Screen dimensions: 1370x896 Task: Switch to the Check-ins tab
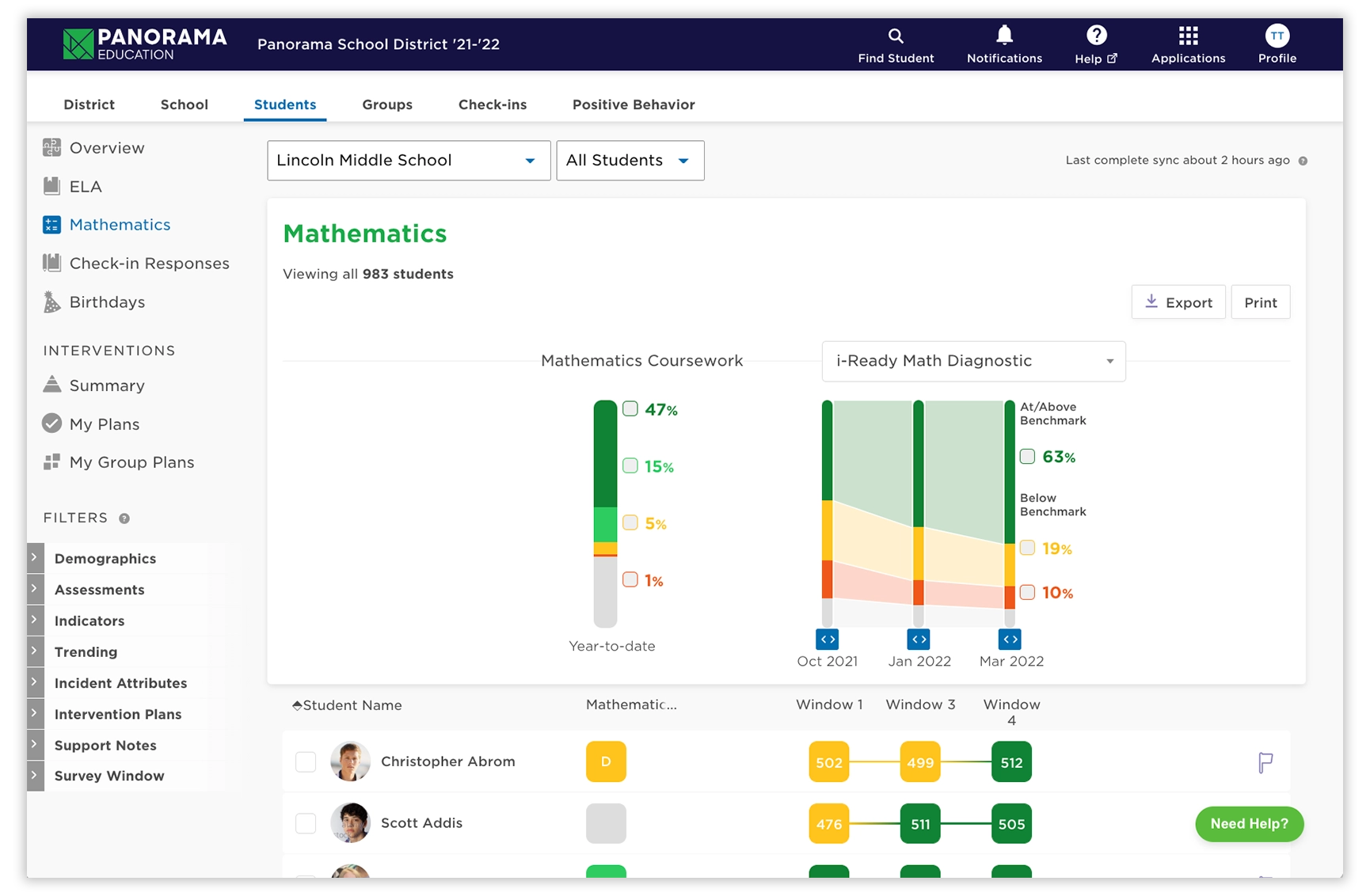coord(493,104)
